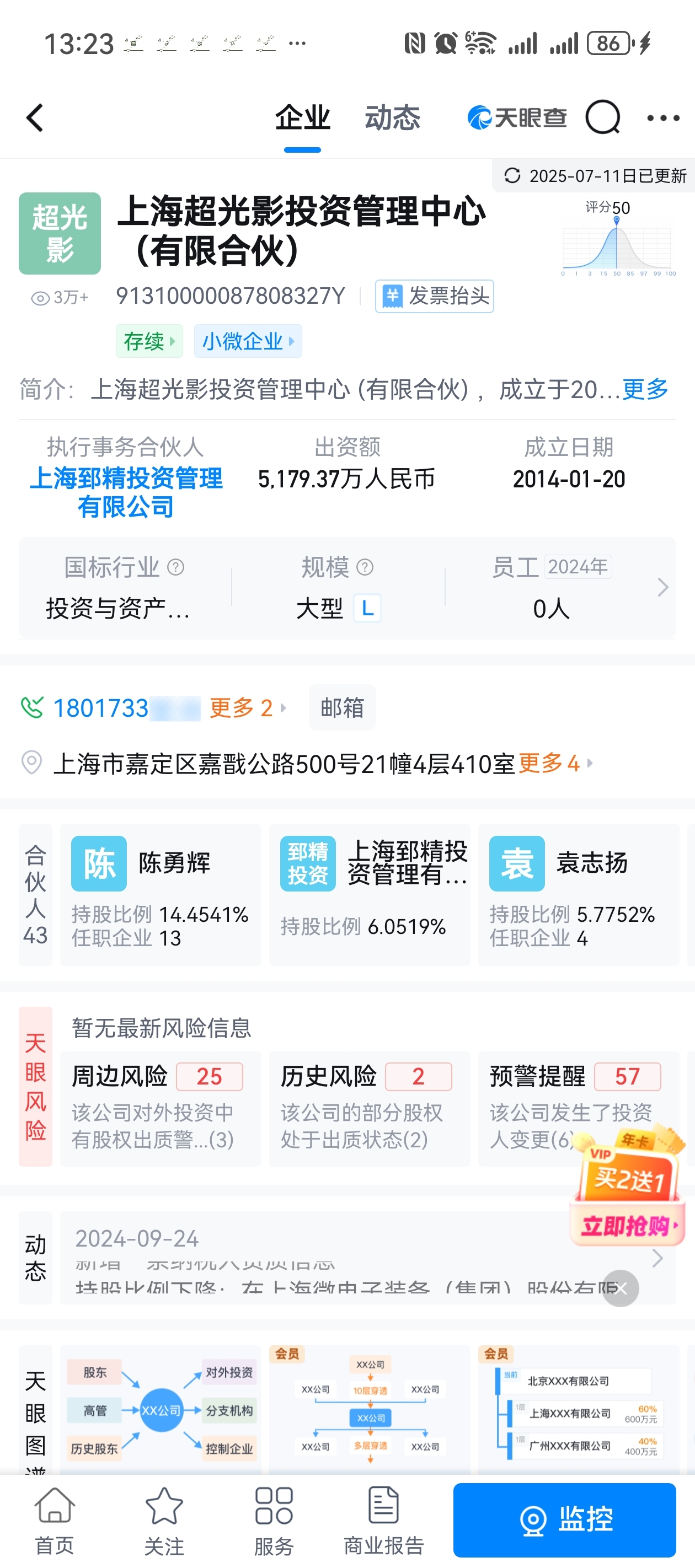Click the refresh update icon

coord(512,176)
